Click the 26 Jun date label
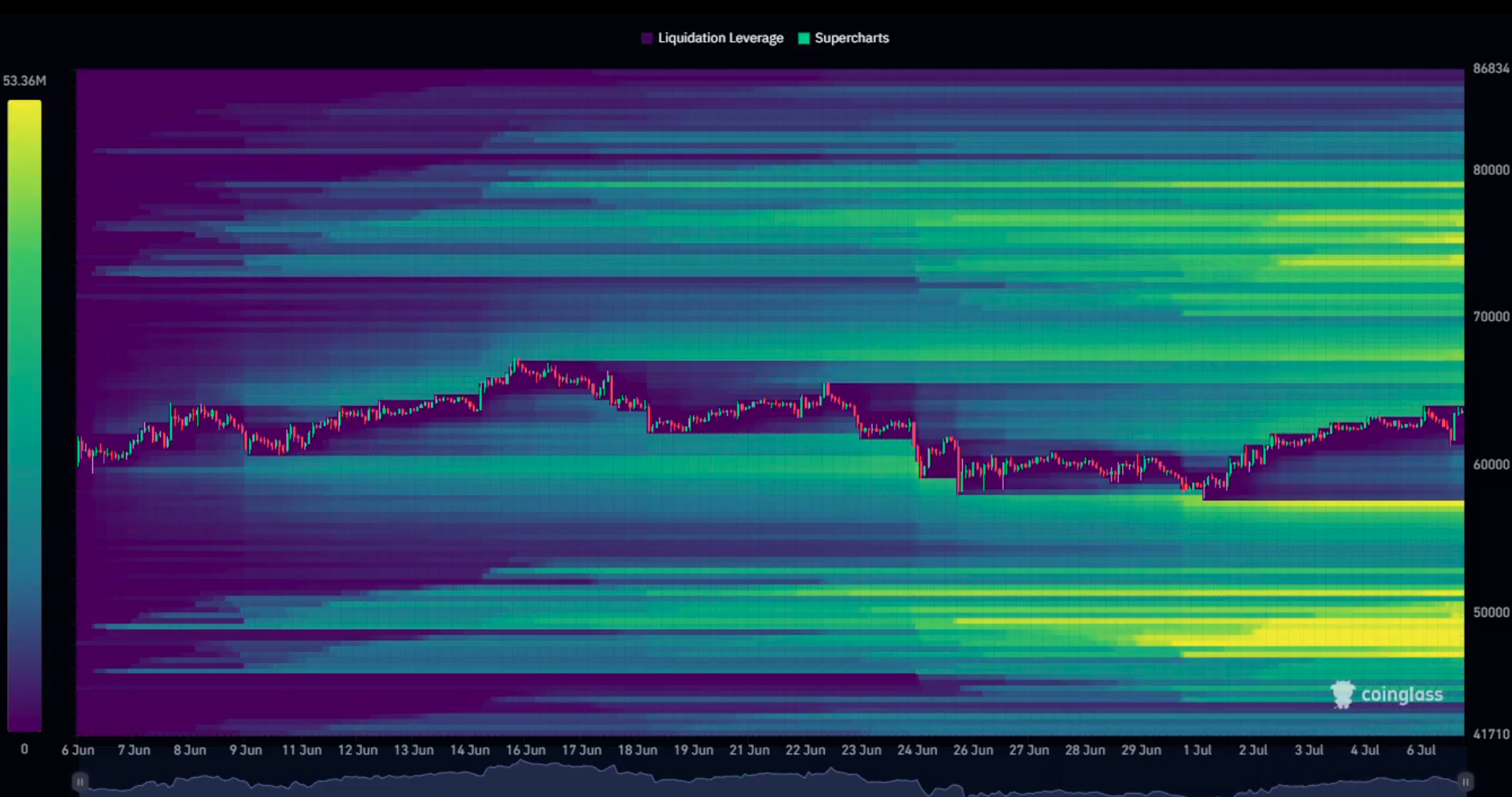The image size is (1512, 797). (x=973, y=750)
